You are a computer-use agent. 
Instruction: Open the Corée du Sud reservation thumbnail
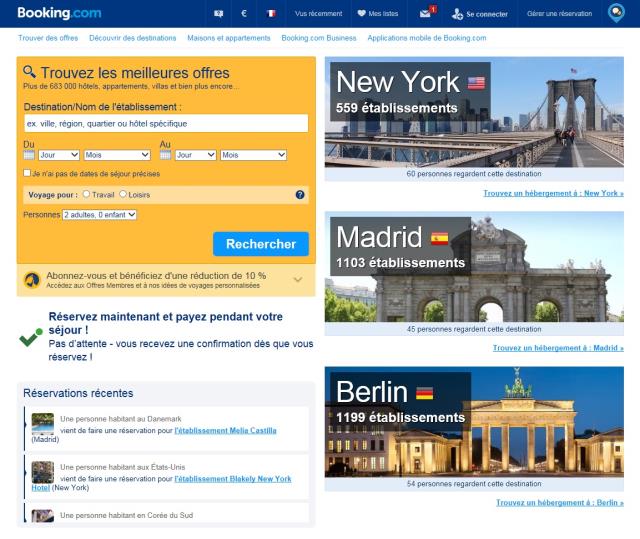tap(43, 516)
